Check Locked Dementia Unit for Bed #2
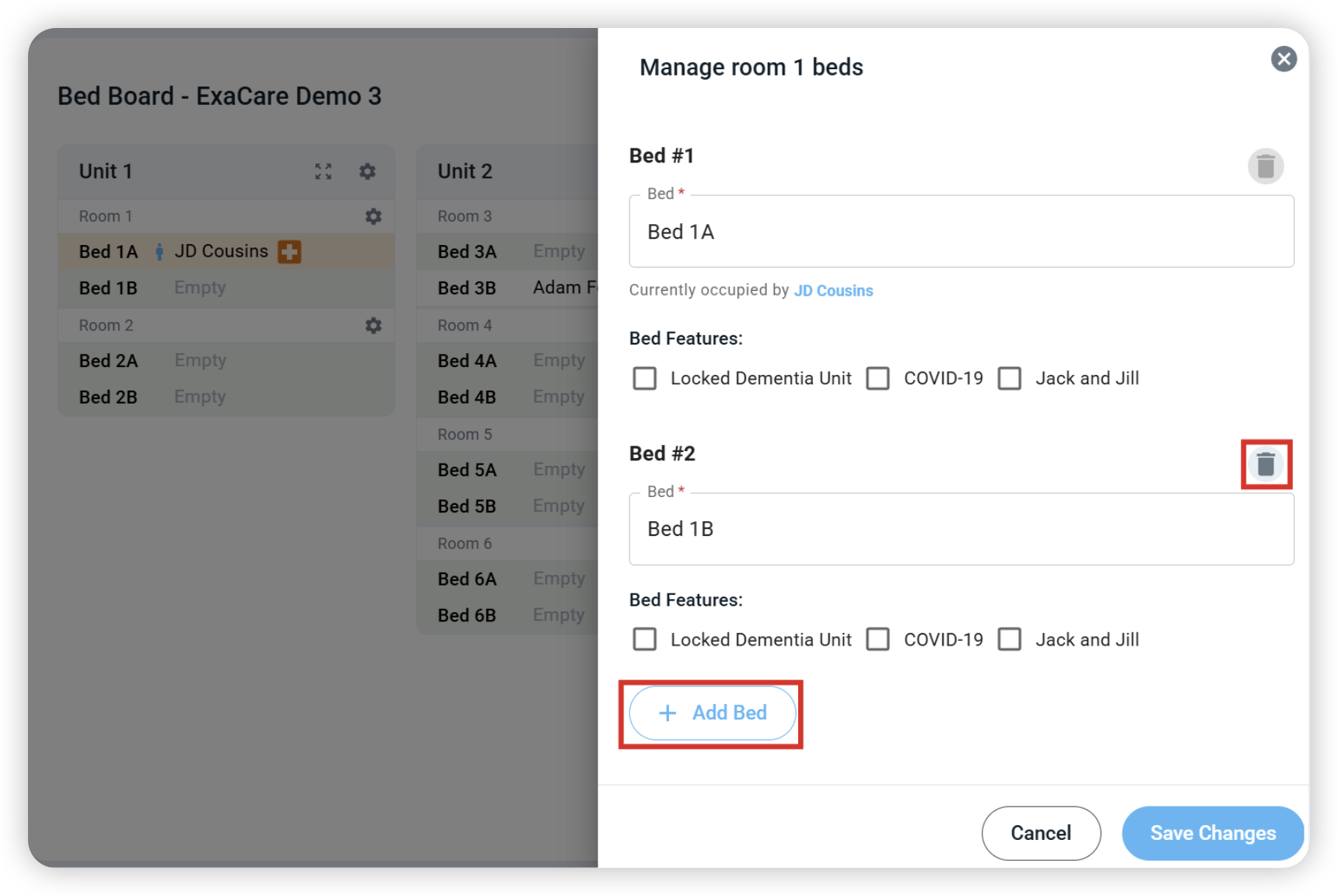The width and height of the screenshot is (1338, 896). point(645,639)
